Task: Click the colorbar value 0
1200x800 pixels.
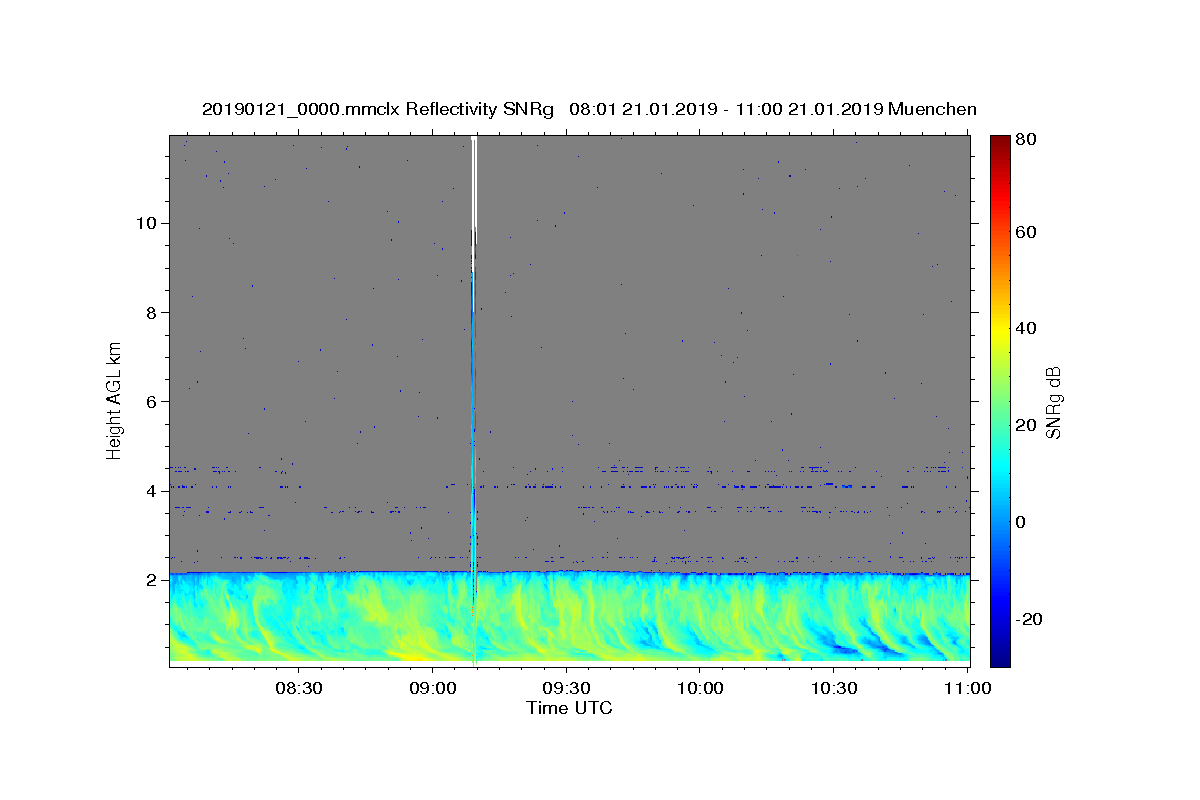Action: pos(1020,522)
